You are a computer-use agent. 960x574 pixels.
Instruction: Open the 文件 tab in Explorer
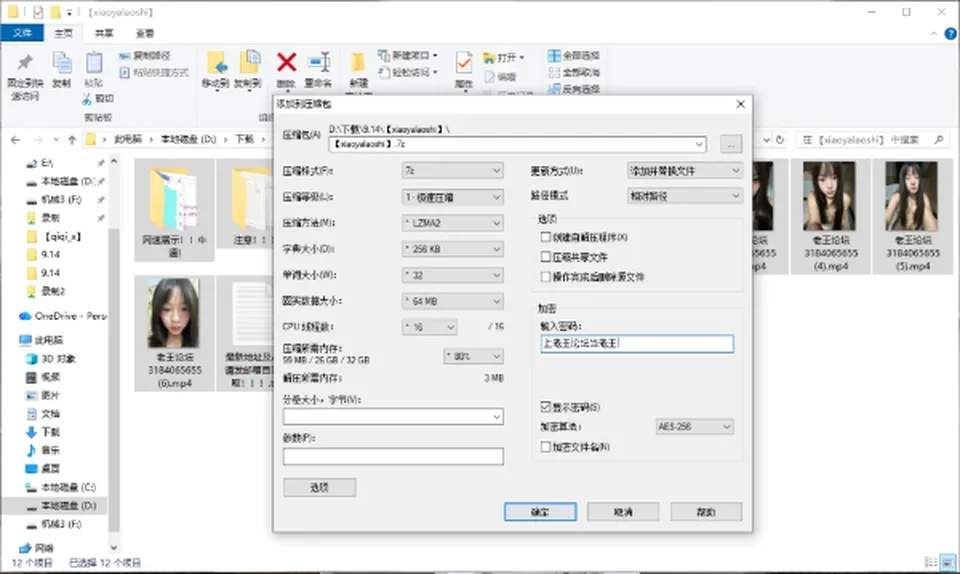click(22, 33)
